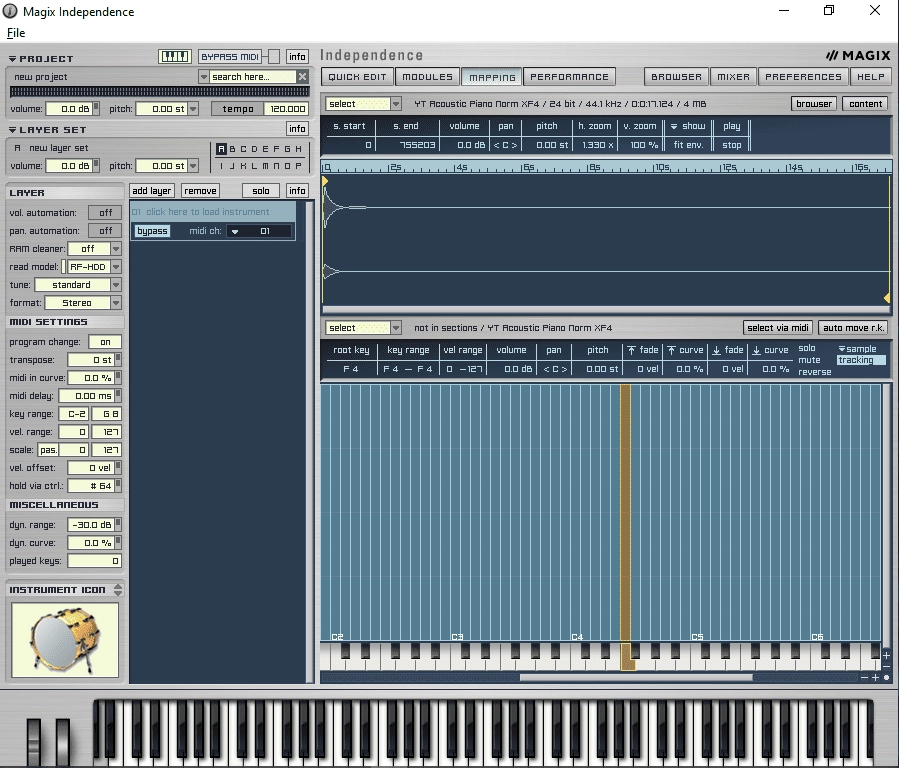Open the project pitch dropdown arrow
This screenshot has width=899, height=768.
[x=193, y=108]
